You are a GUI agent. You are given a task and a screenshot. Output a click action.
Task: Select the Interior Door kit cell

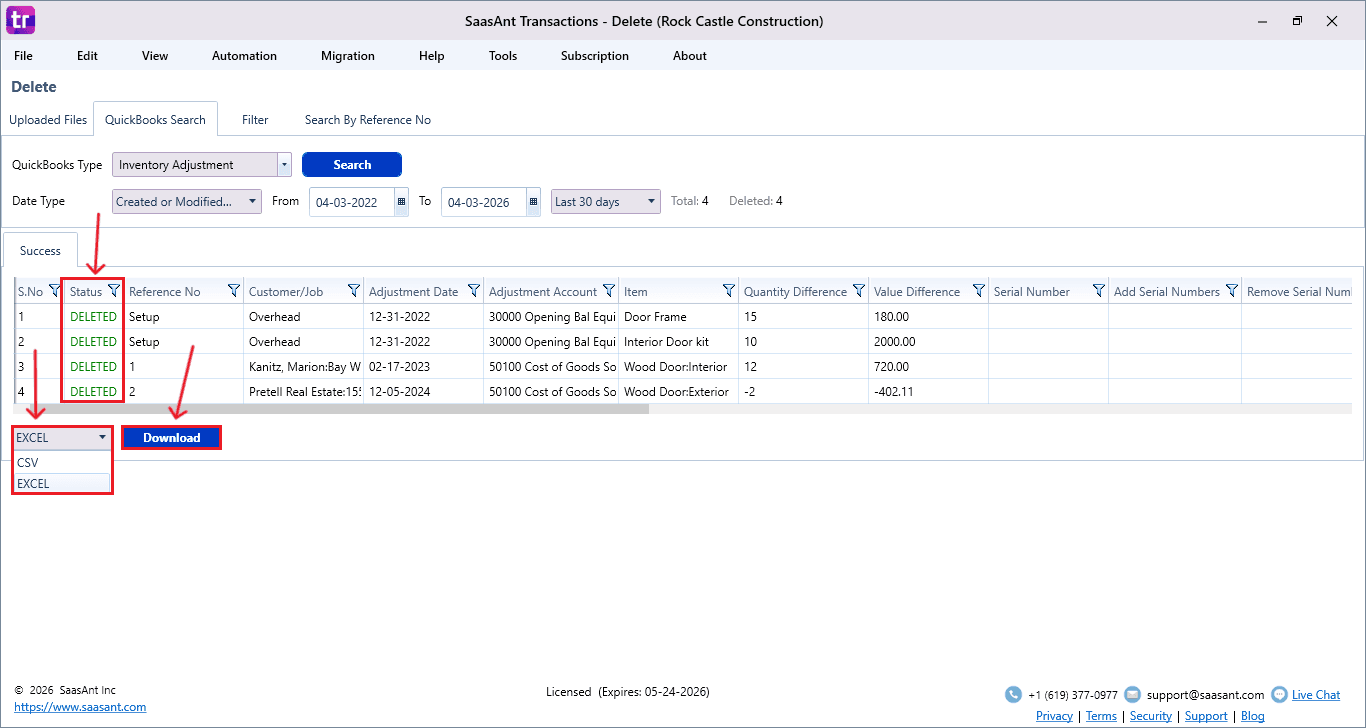[x=678, y=342]
